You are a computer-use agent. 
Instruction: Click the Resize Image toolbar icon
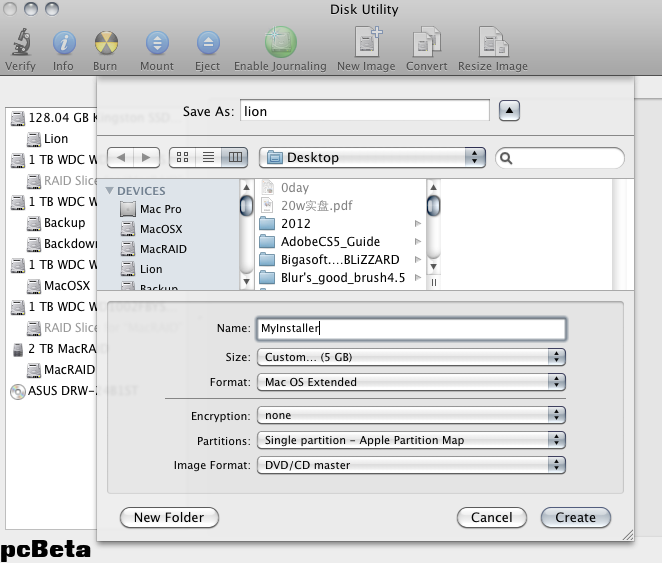(x=493, y=41)
